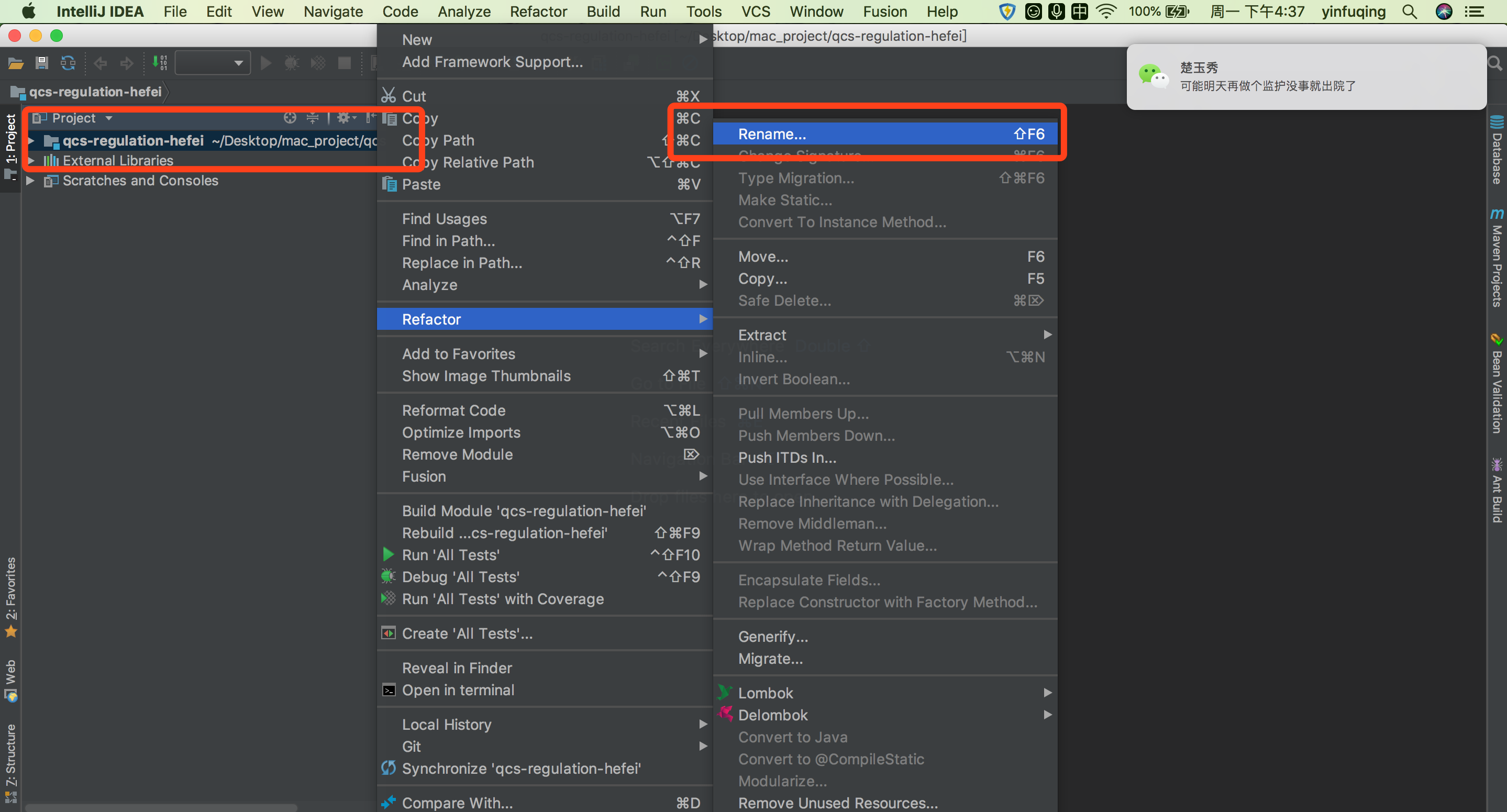Select Paste in the context menu
This screenshot has width=1507, height=812.
point(545,185)
